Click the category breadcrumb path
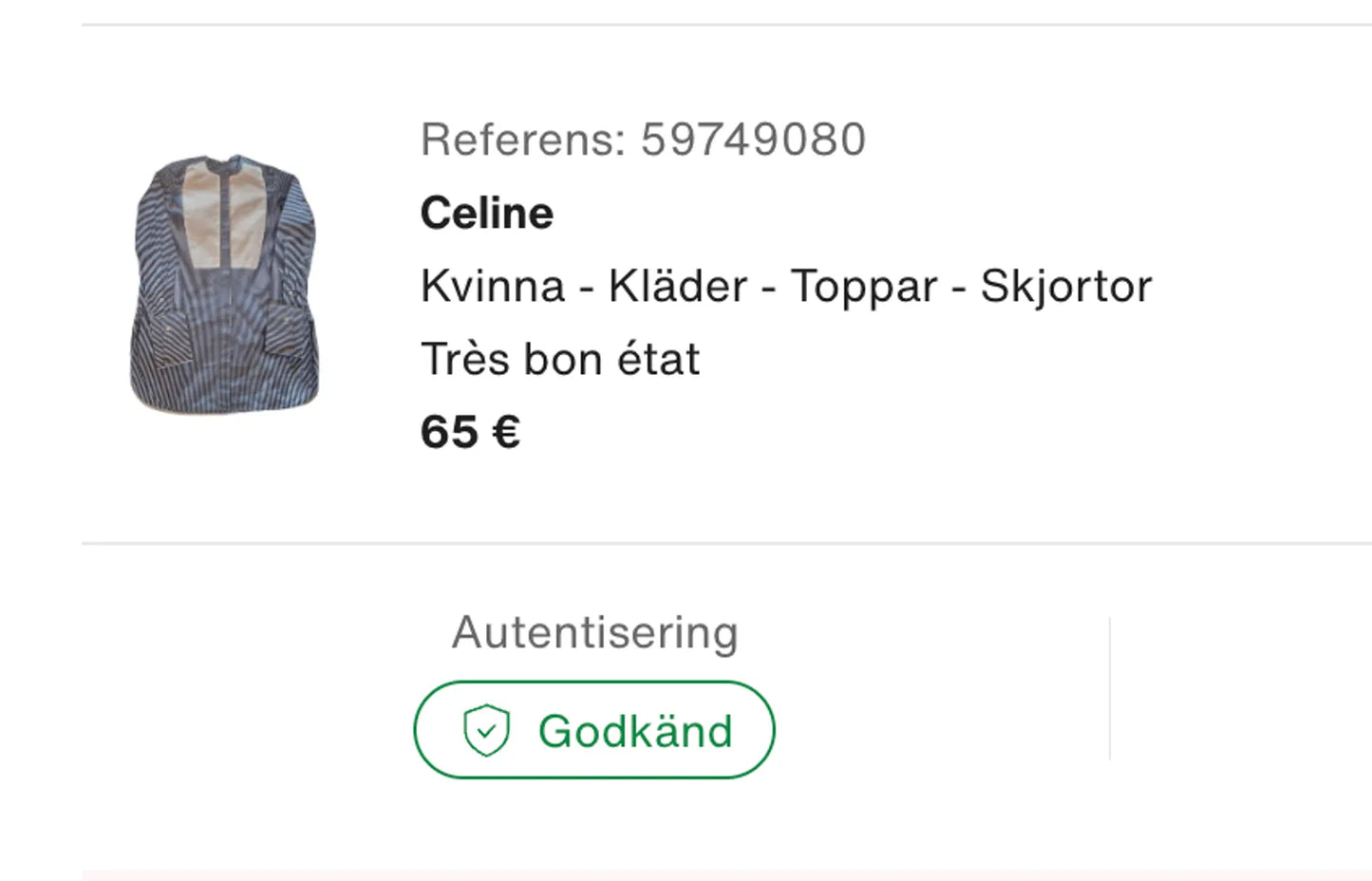The height and width of the screenshot is (881, 1372). (785, 286)
